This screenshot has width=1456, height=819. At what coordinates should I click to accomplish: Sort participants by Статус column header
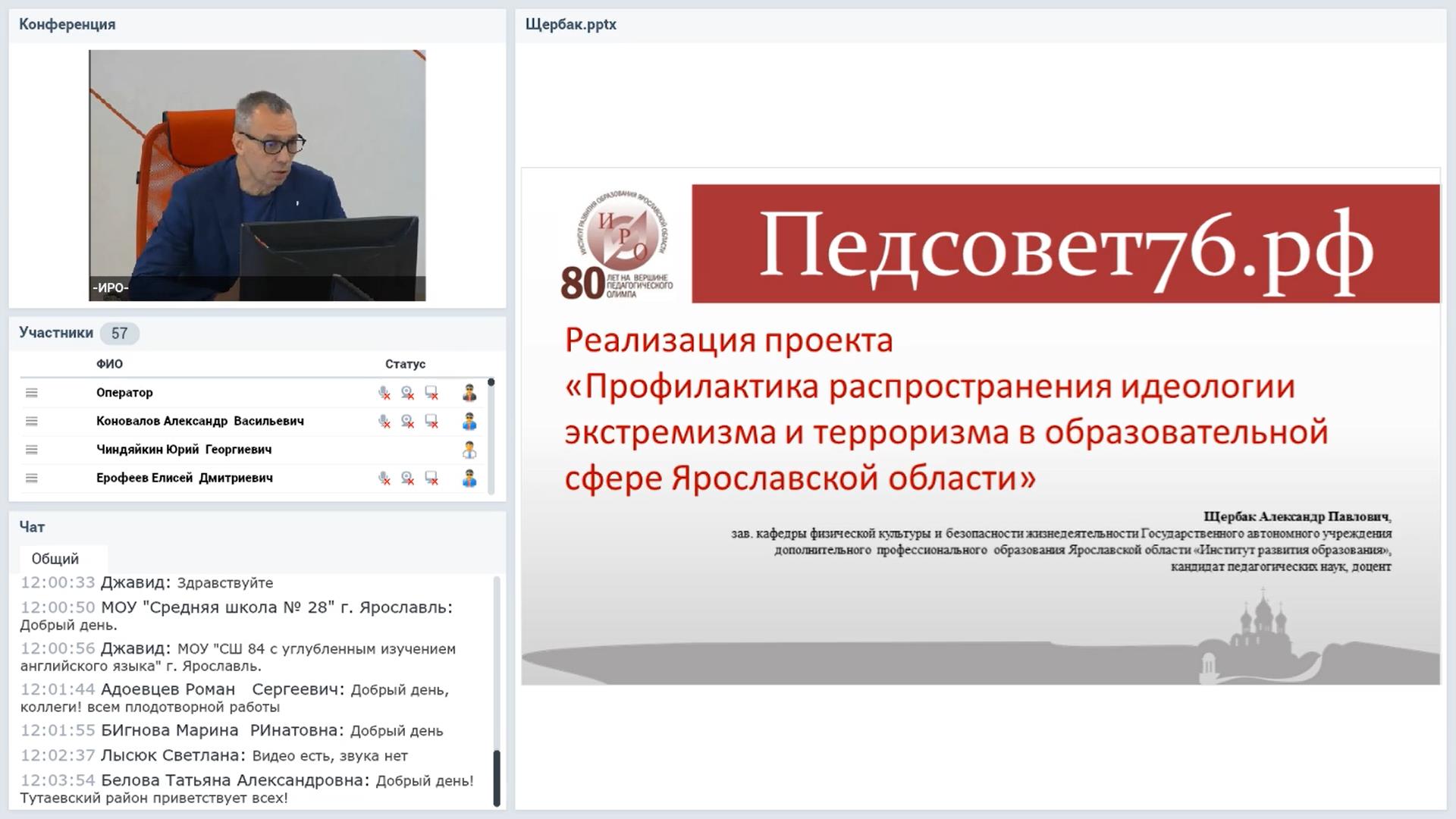(x=405, y=364)
